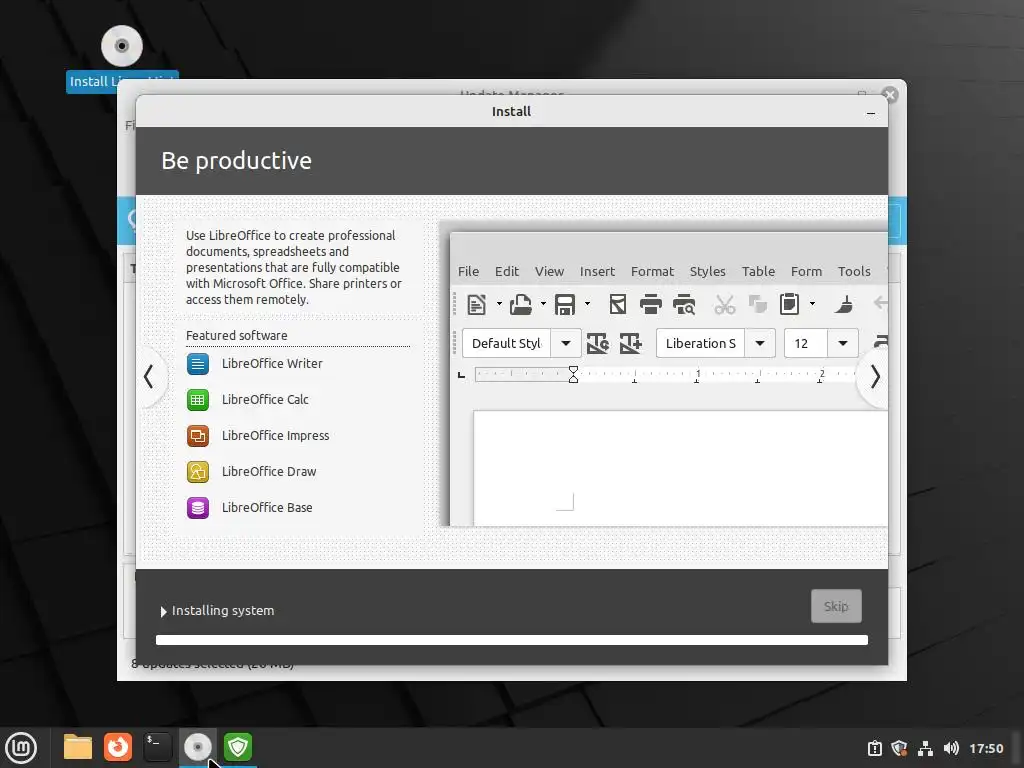Click the hourglass indent marker on ruler
The width and height of the screenshot is (1024, 768).
[x=573, y=374]
